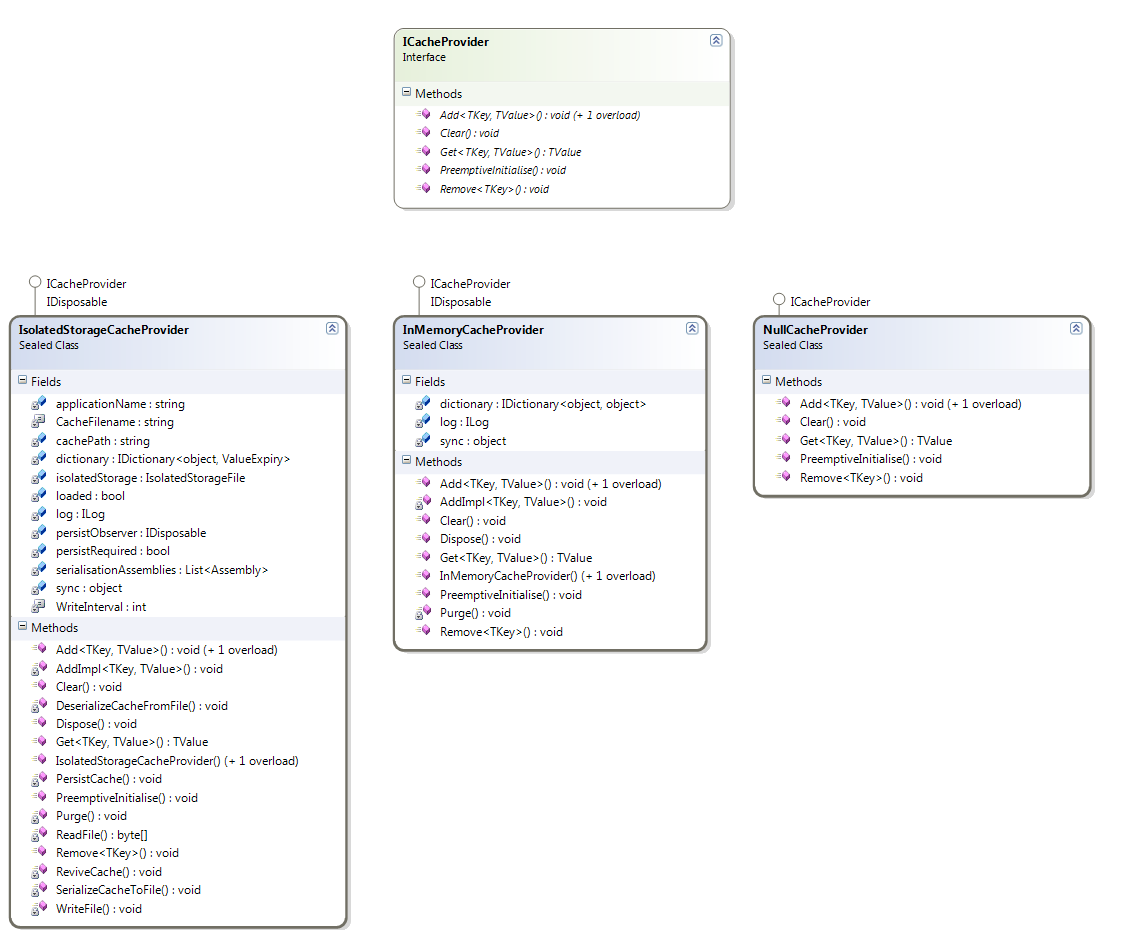Collapse Methods section in ICacheProvider interface
Viewport: 1128px width, 936px height.
406,92
